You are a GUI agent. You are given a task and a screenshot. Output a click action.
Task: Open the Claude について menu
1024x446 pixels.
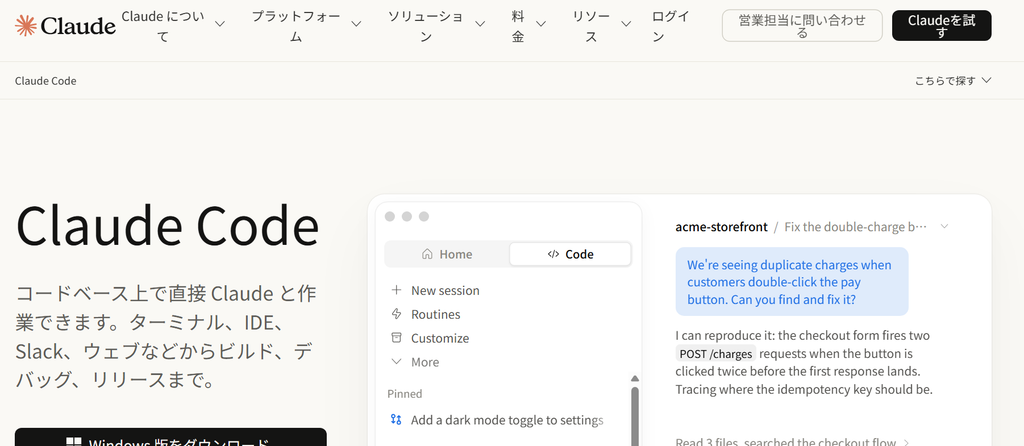172,26
